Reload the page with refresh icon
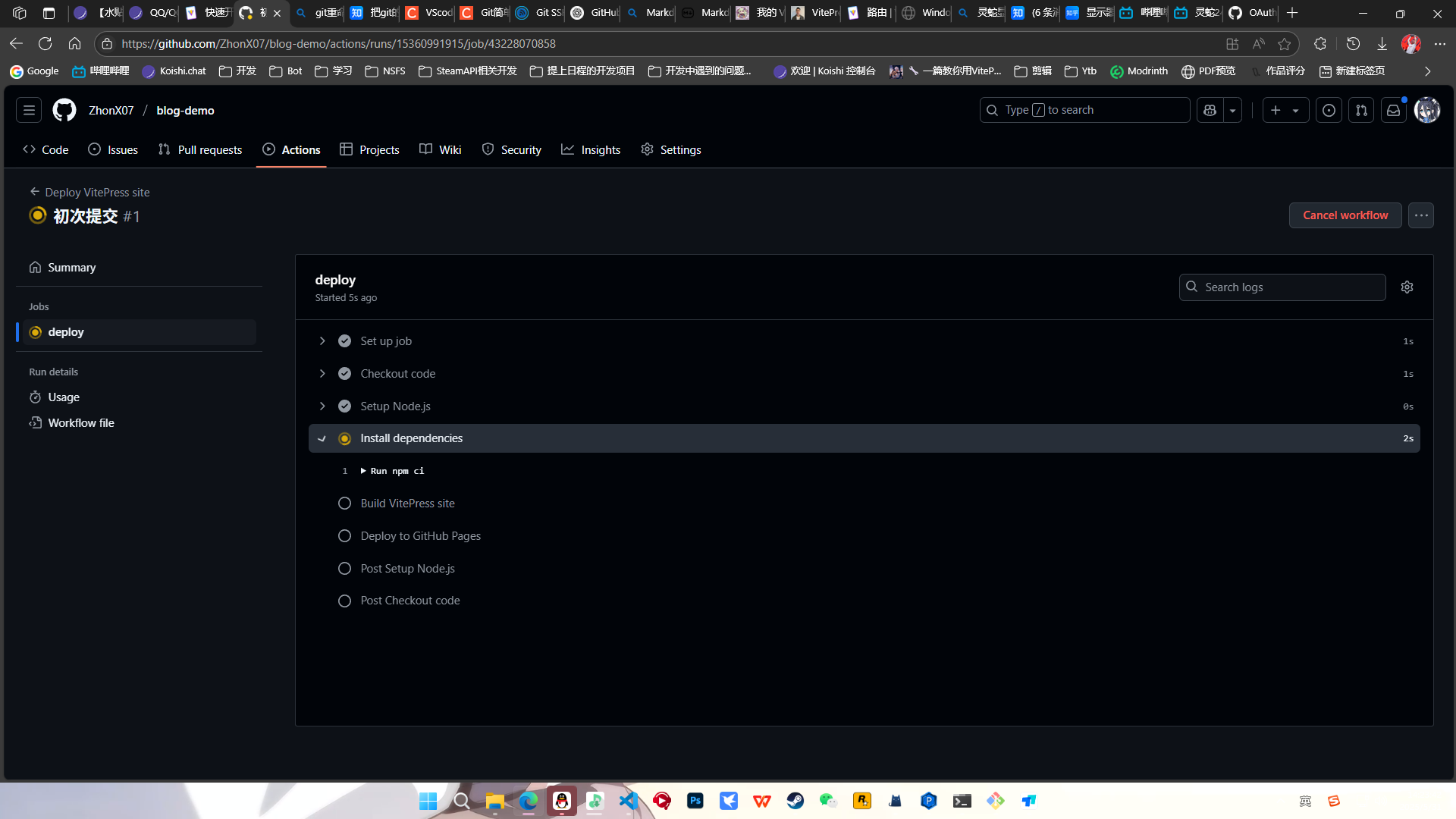 click(x=45, y=44)
